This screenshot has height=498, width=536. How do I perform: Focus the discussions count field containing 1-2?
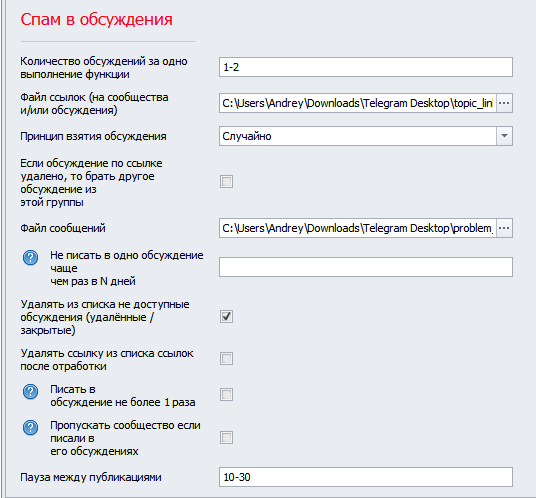point(366,67)
